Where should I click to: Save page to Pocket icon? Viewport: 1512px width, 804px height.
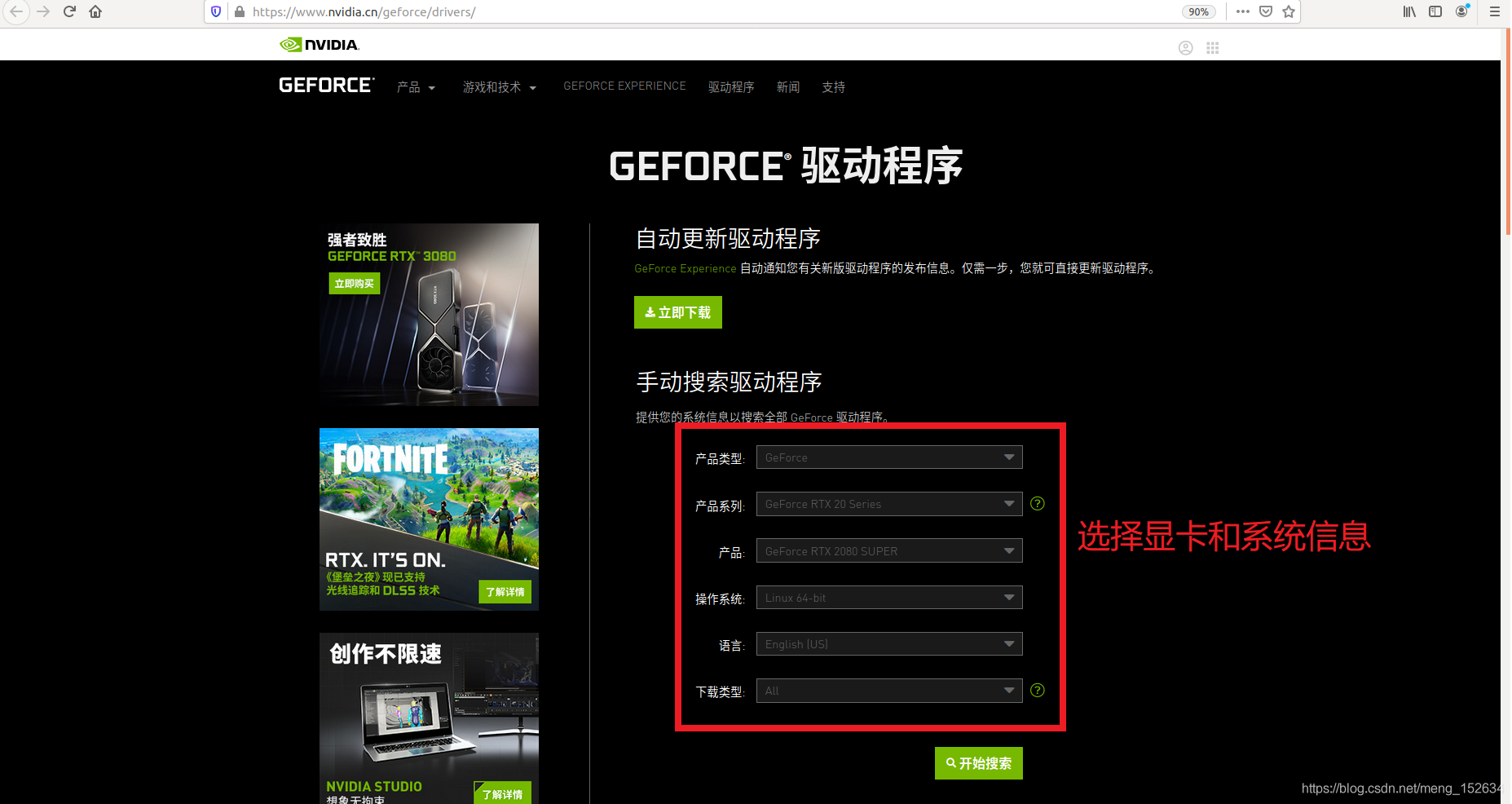[1266, 11]
